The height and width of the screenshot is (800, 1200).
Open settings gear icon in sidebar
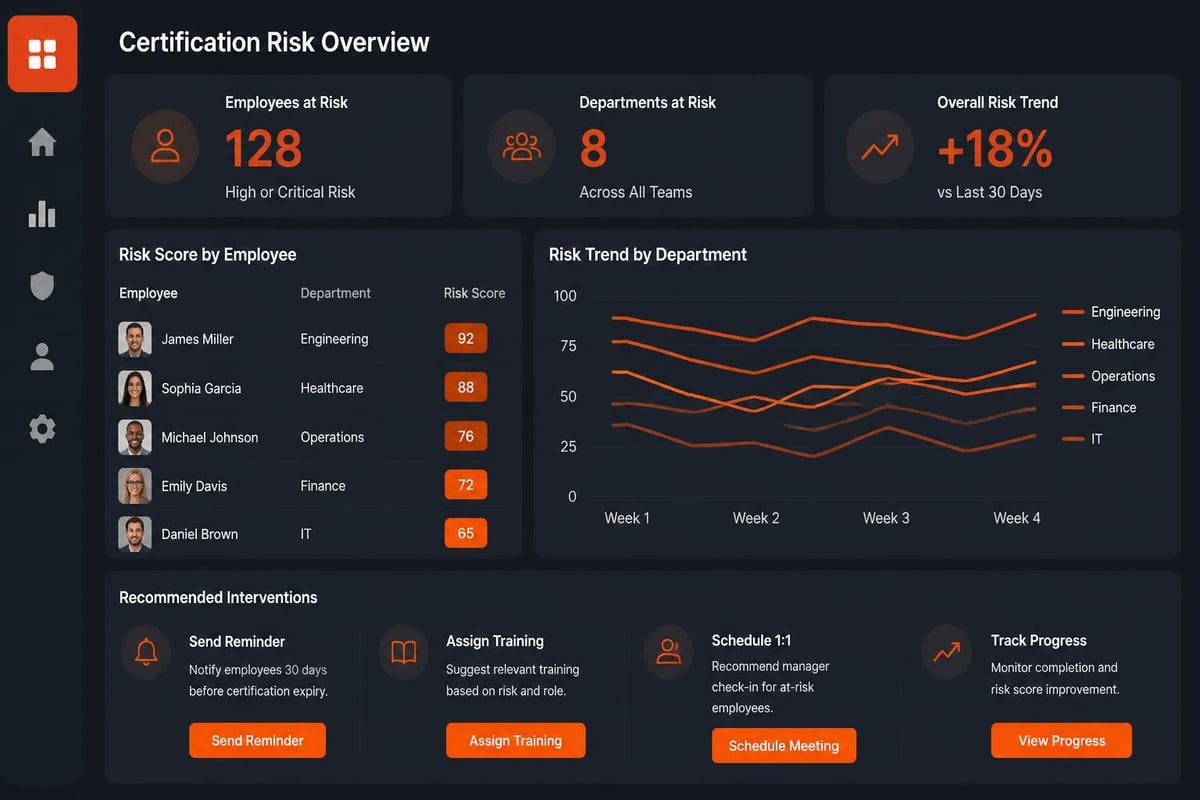(x=42, y=429)
